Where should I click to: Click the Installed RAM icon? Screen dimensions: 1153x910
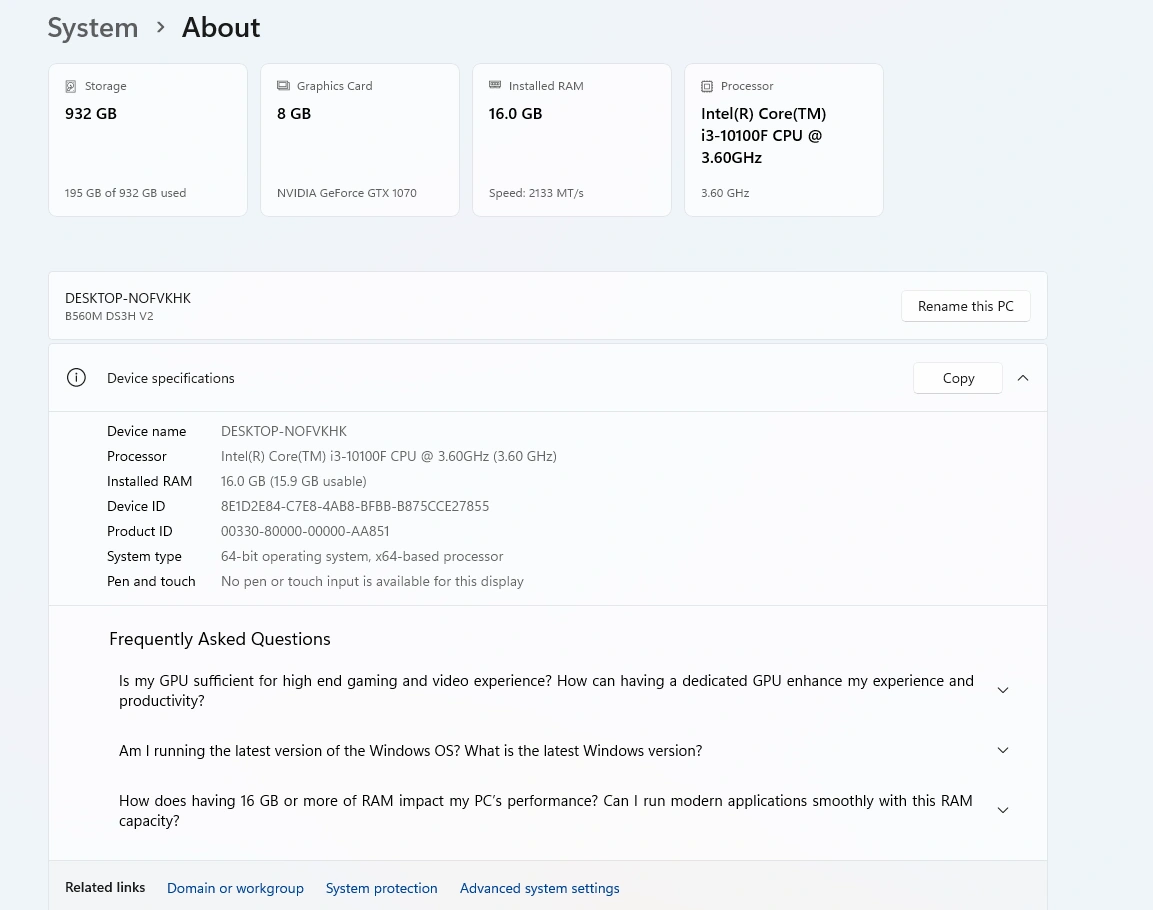pyautogui.click(x=495, y=86)
